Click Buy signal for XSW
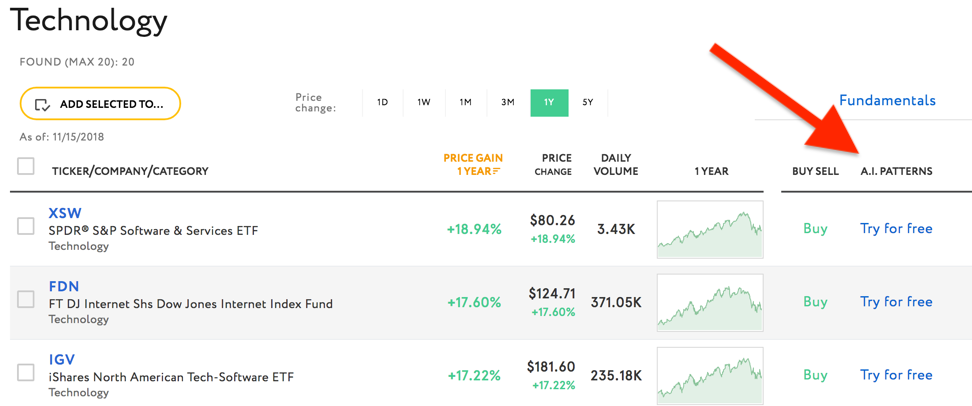972x406 pixels. [815, 229]
